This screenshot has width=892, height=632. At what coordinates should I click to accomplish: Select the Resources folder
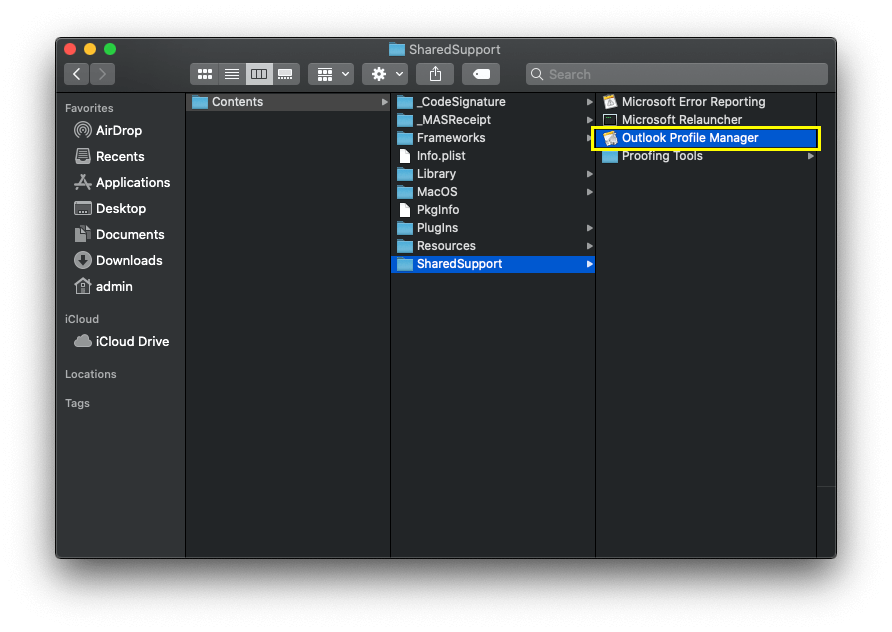click(x=493, y=246)
